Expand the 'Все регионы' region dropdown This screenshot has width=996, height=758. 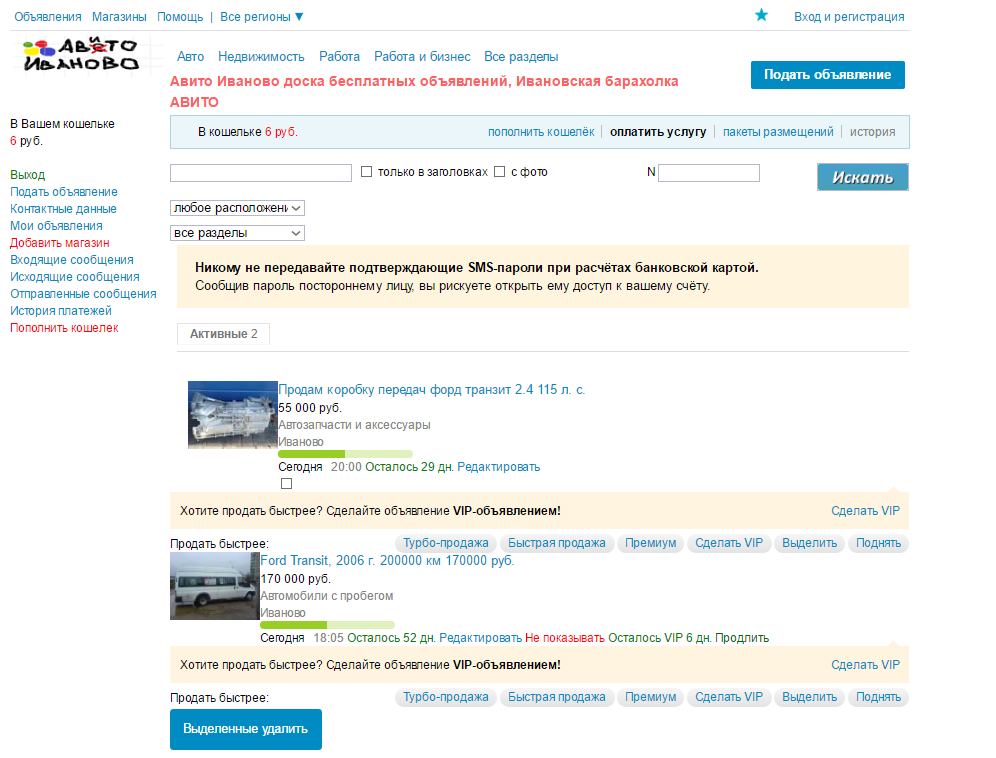click(262, 17)
